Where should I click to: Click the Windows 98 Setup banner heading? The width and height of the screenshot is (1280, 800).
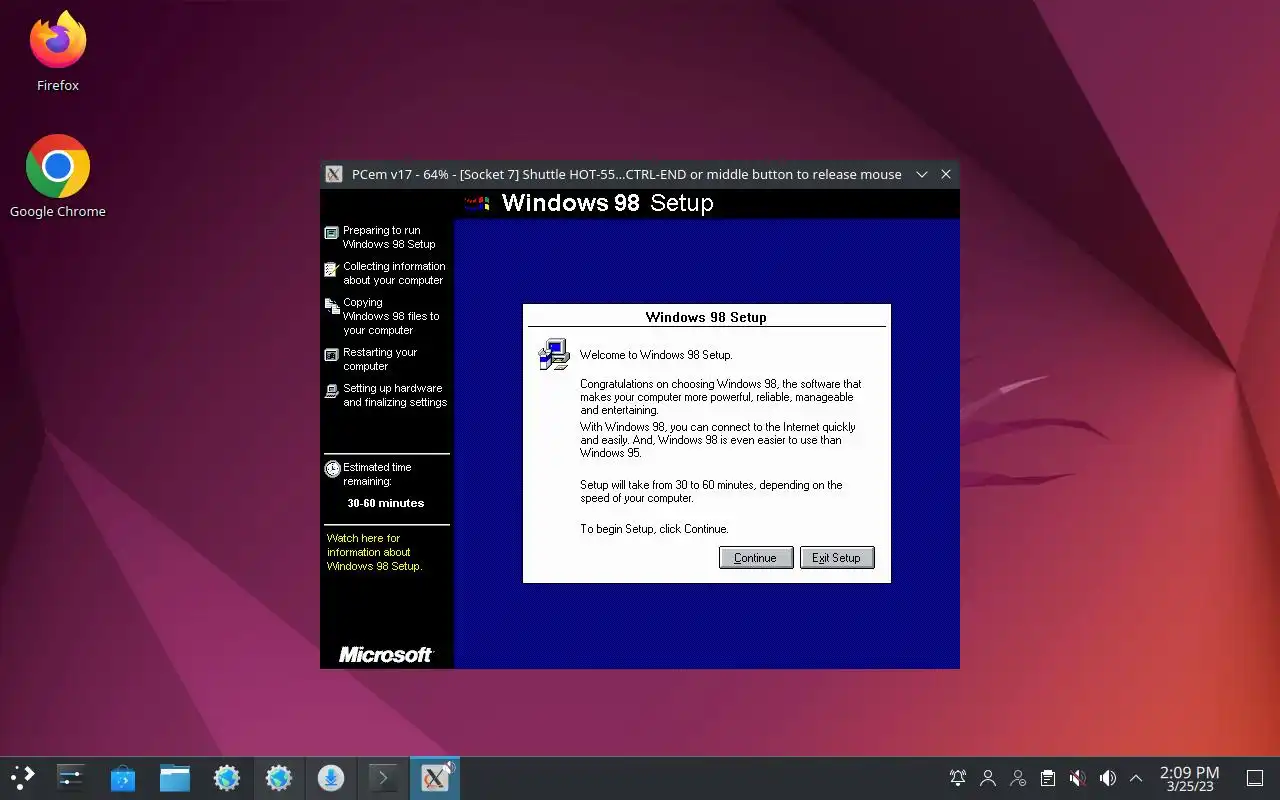click(607, 203)
